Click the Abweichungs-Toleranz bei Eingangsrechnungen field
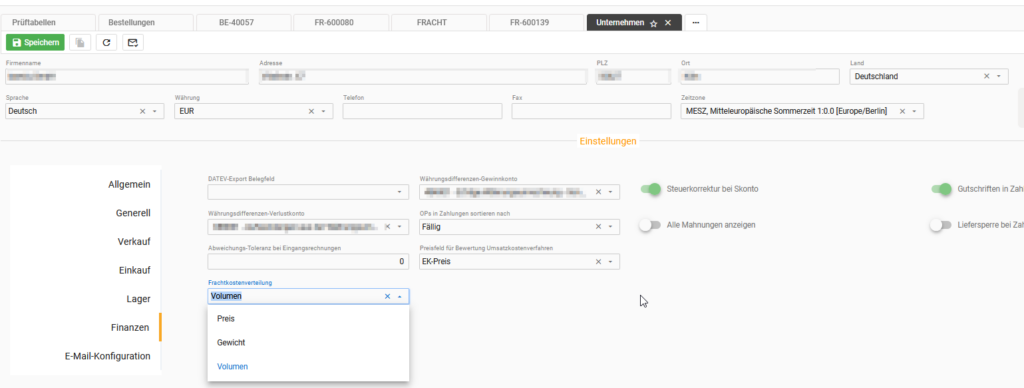 (308, 261)
